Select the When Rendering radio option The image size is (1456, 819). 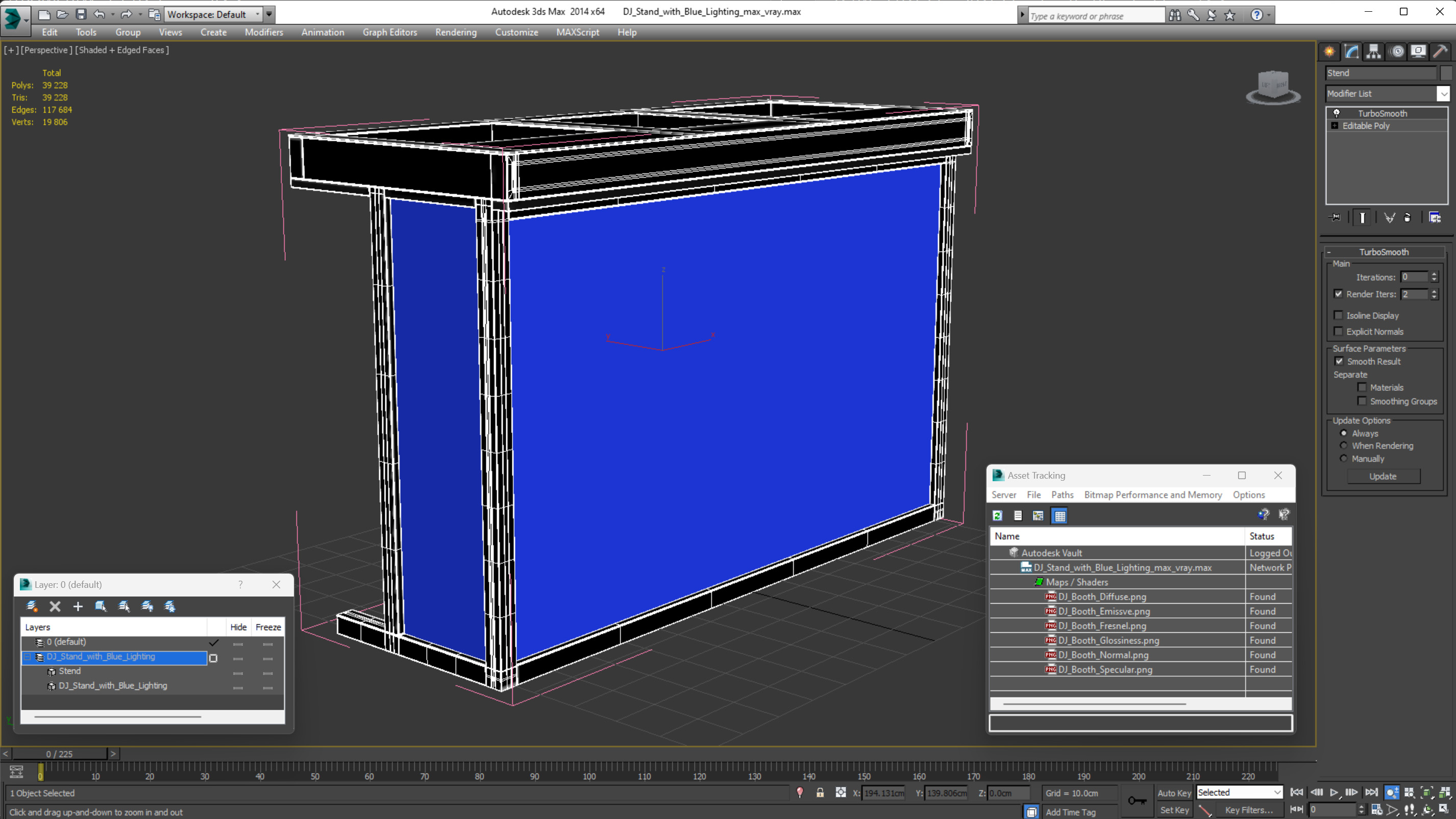click(1344, 445)
